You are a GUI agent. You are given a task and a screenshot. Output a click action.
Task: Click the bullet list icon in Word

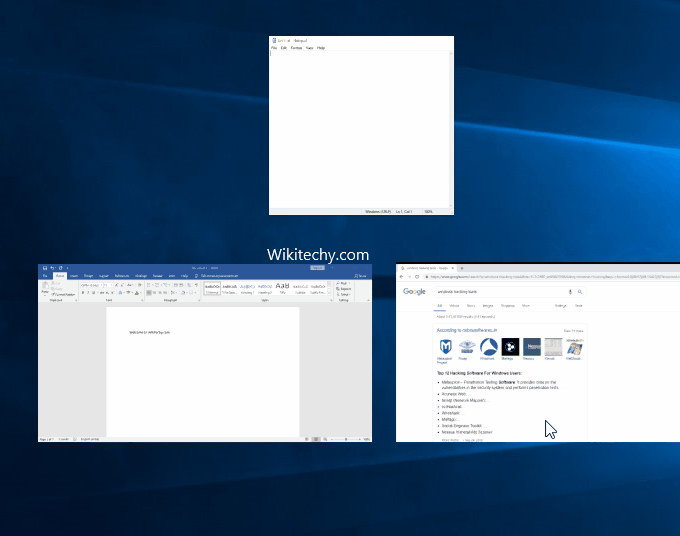[x=149, y=285]
